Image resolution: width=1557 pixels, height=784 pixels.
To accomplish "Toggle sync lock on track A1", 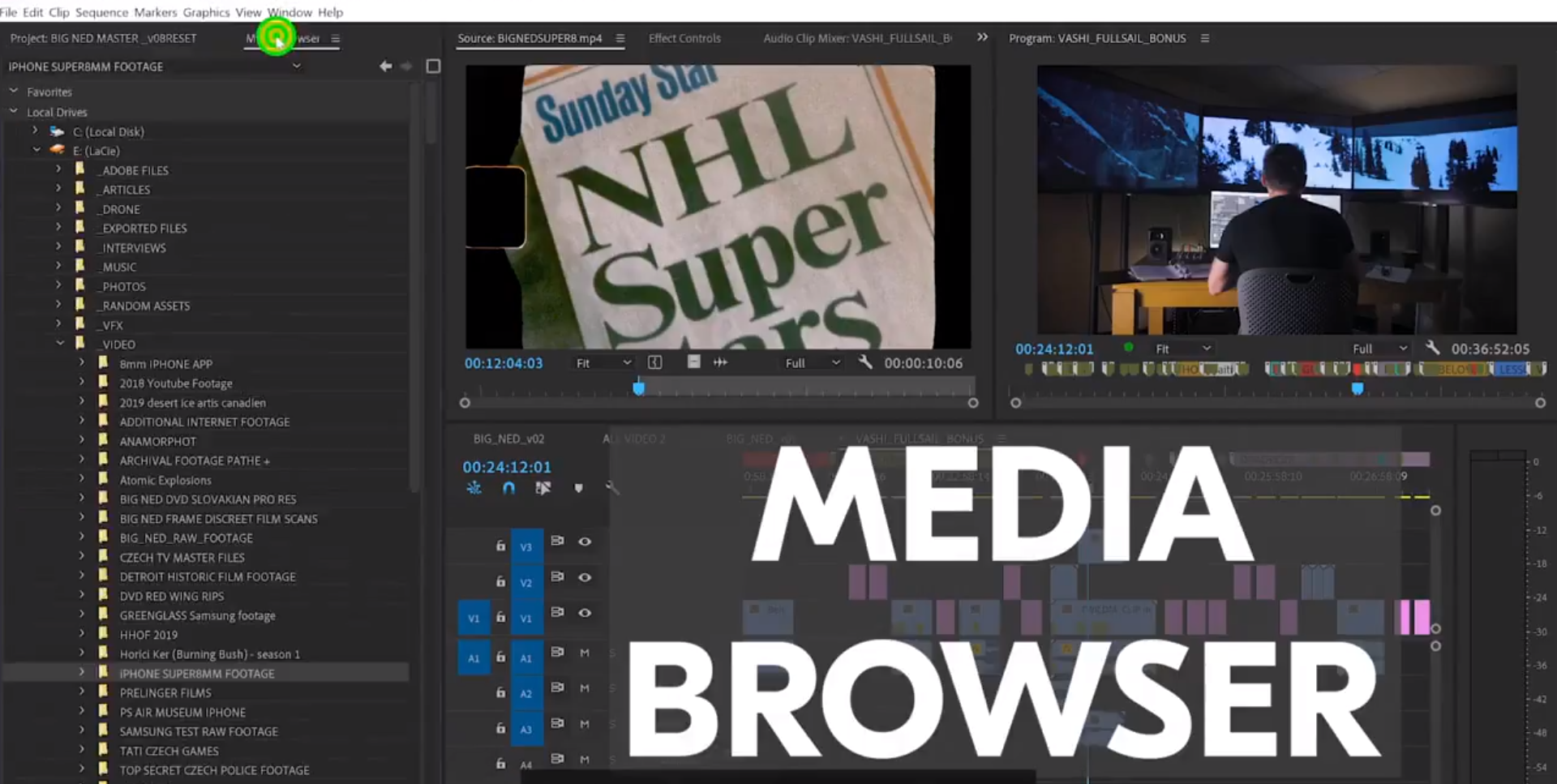I will click(557, 652).
